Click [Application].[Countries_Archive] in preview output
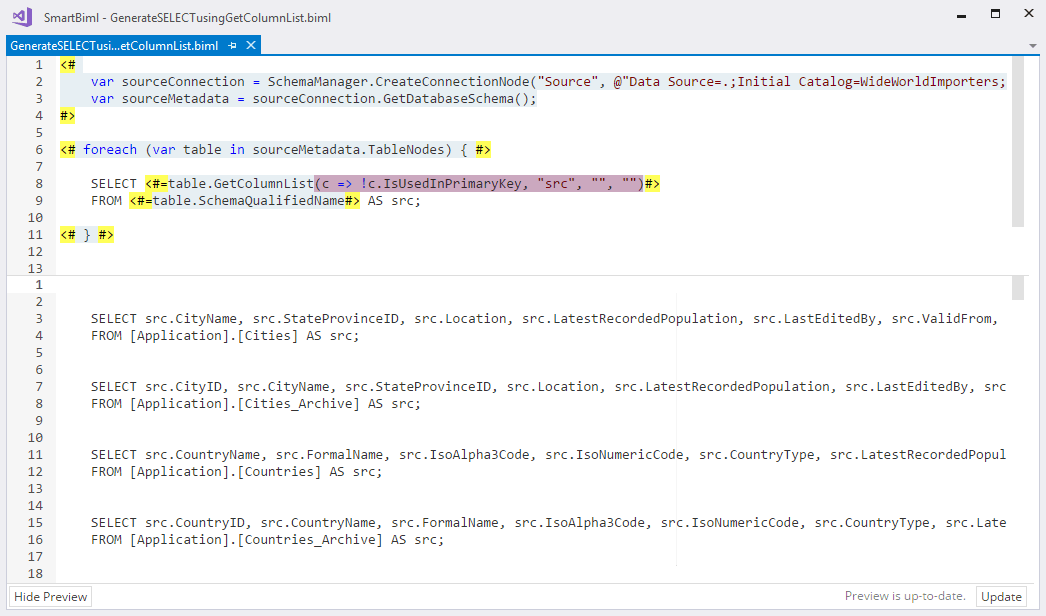 coord(256,540)
